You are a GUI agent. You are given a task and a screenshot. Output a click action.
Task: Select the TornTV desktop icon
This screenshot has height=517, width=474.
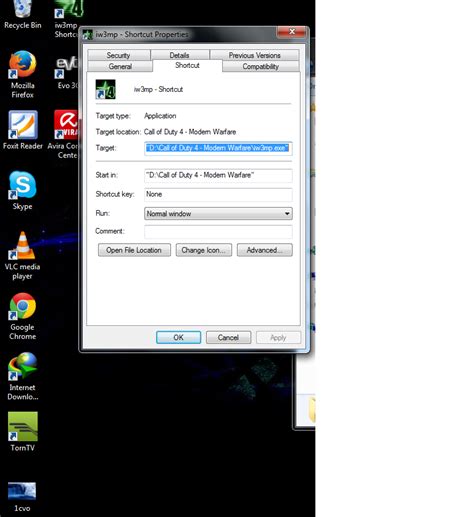pyautogui.click(x=22, y=432)
